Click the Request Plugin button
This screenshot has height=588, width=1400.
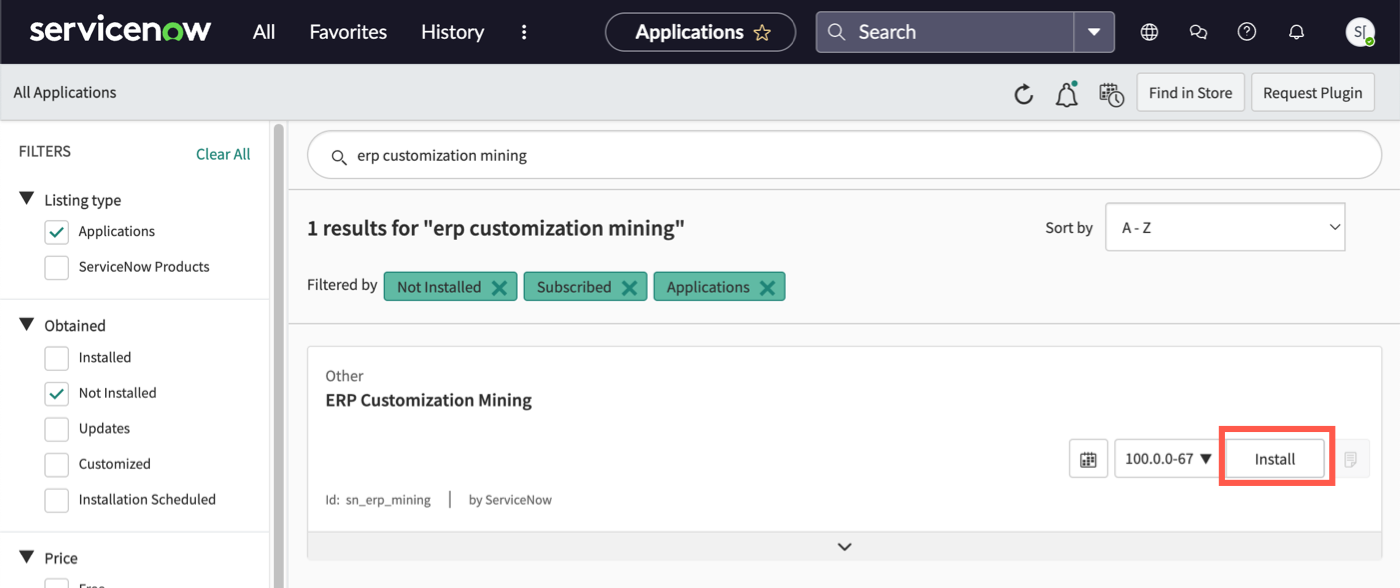point(1312,92)
